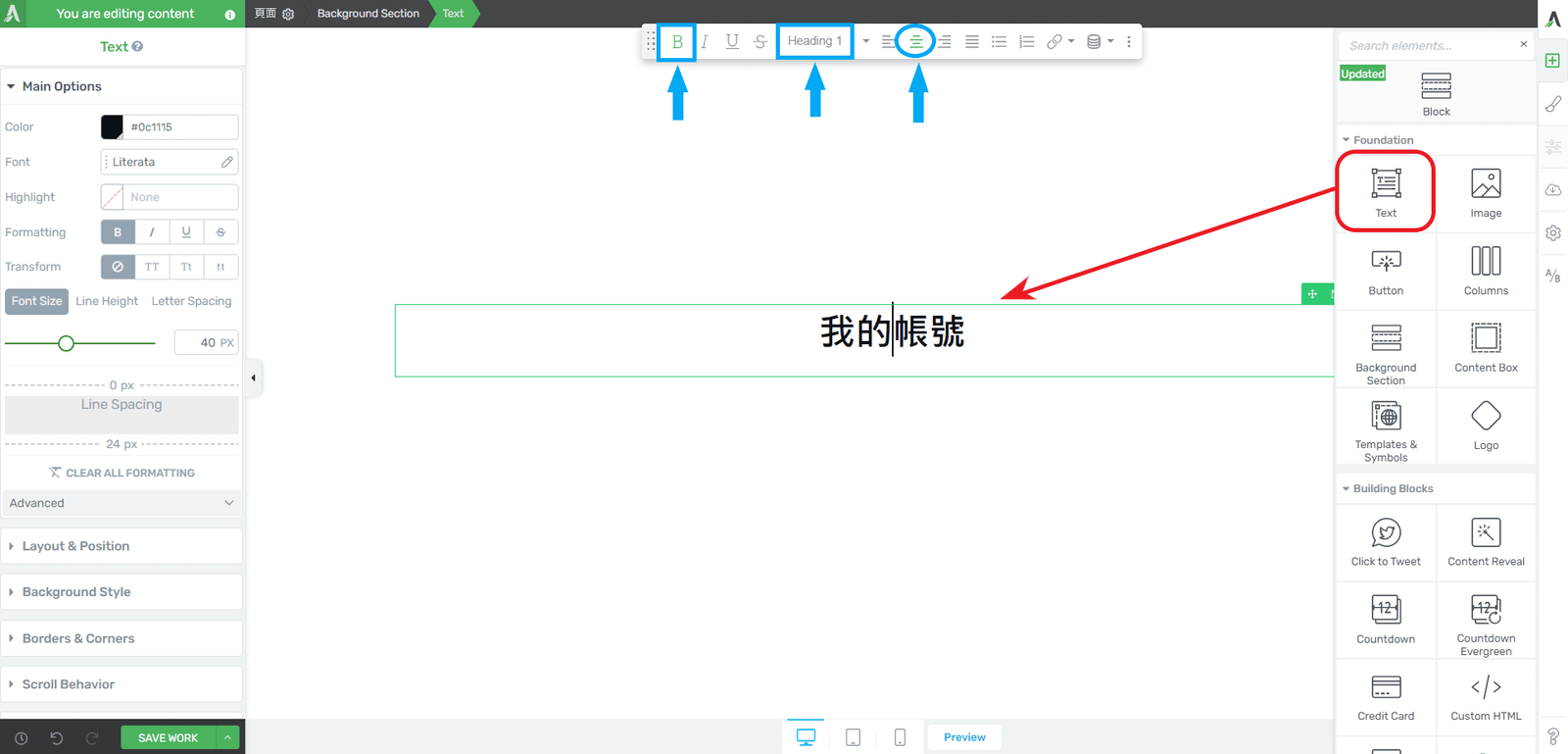Add the Logo element

tap(1486, 426)
